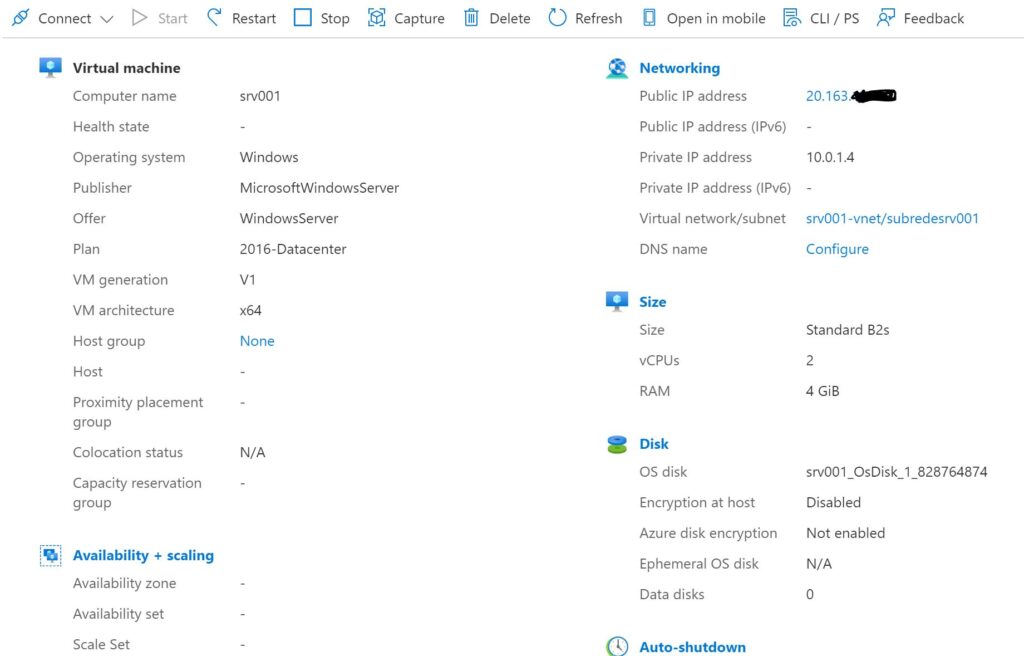
Task: Select the Publisher value MicrosoftWindowsServer
Action: tap(319, 188)
